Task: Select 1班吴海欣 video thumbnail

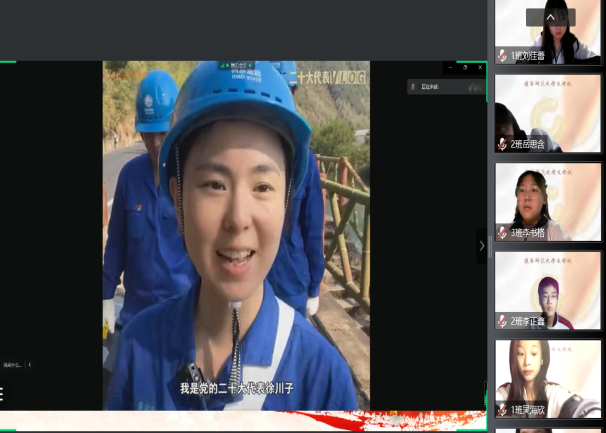Action: [548, 376]
